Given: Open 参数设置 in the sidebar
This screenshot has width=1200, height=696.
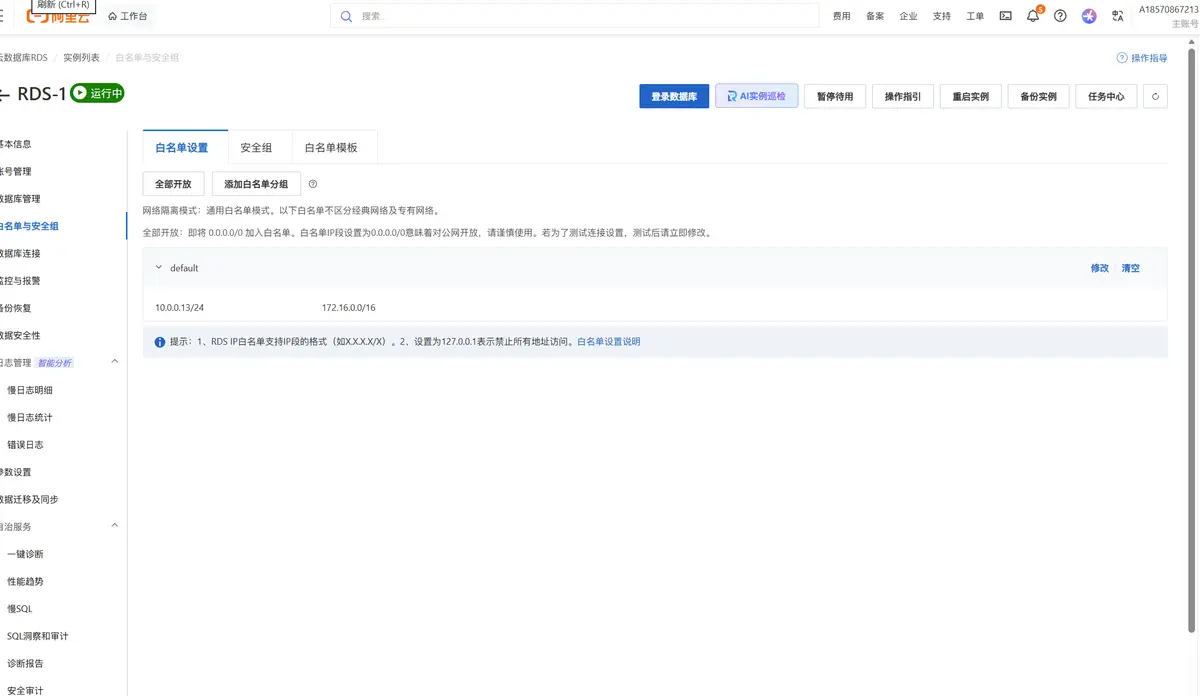Looking at the screenshot, I should 16,472.
